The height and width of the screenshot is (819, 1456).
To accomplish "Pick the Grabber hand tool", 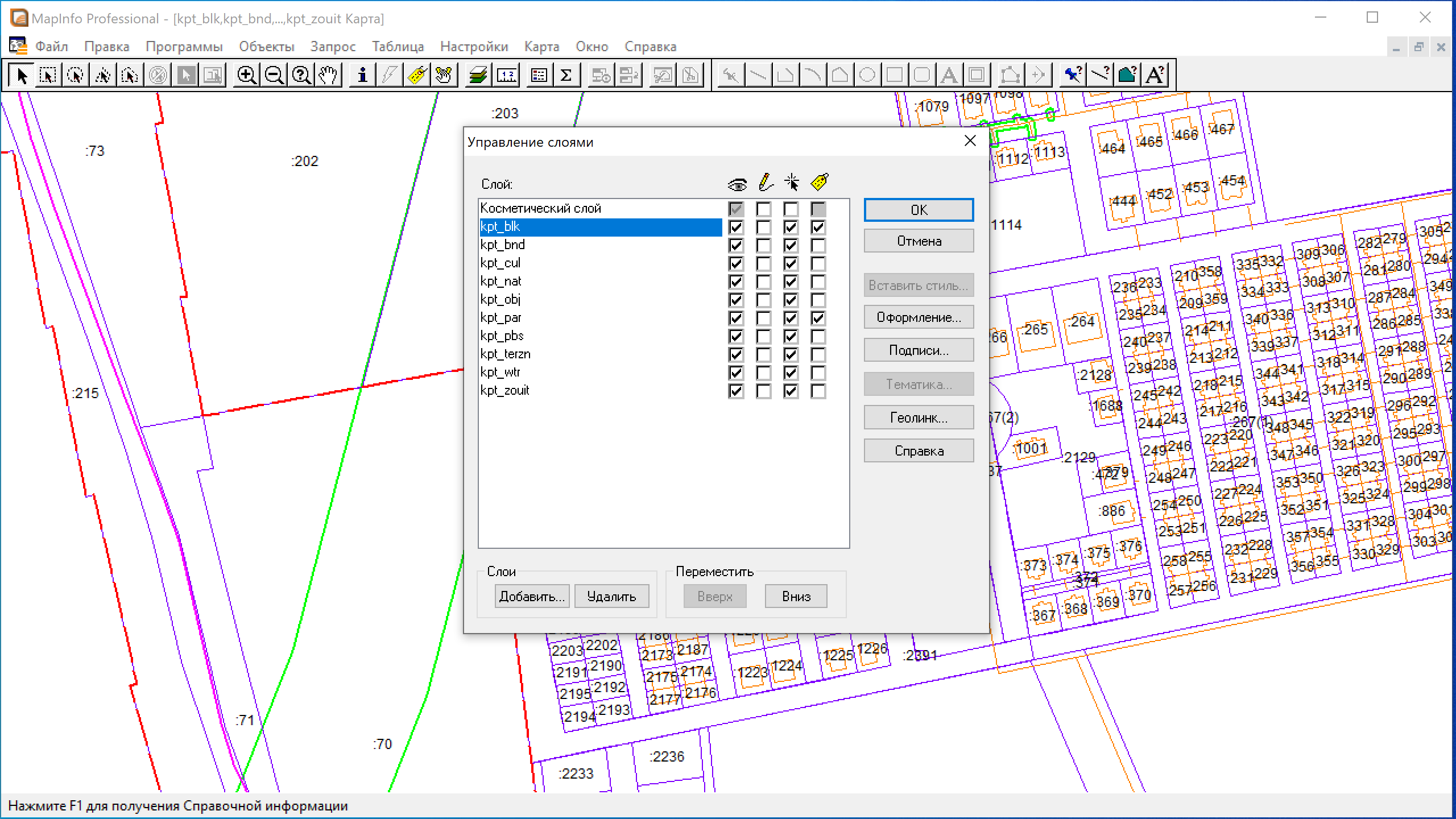I will (329, 75).
